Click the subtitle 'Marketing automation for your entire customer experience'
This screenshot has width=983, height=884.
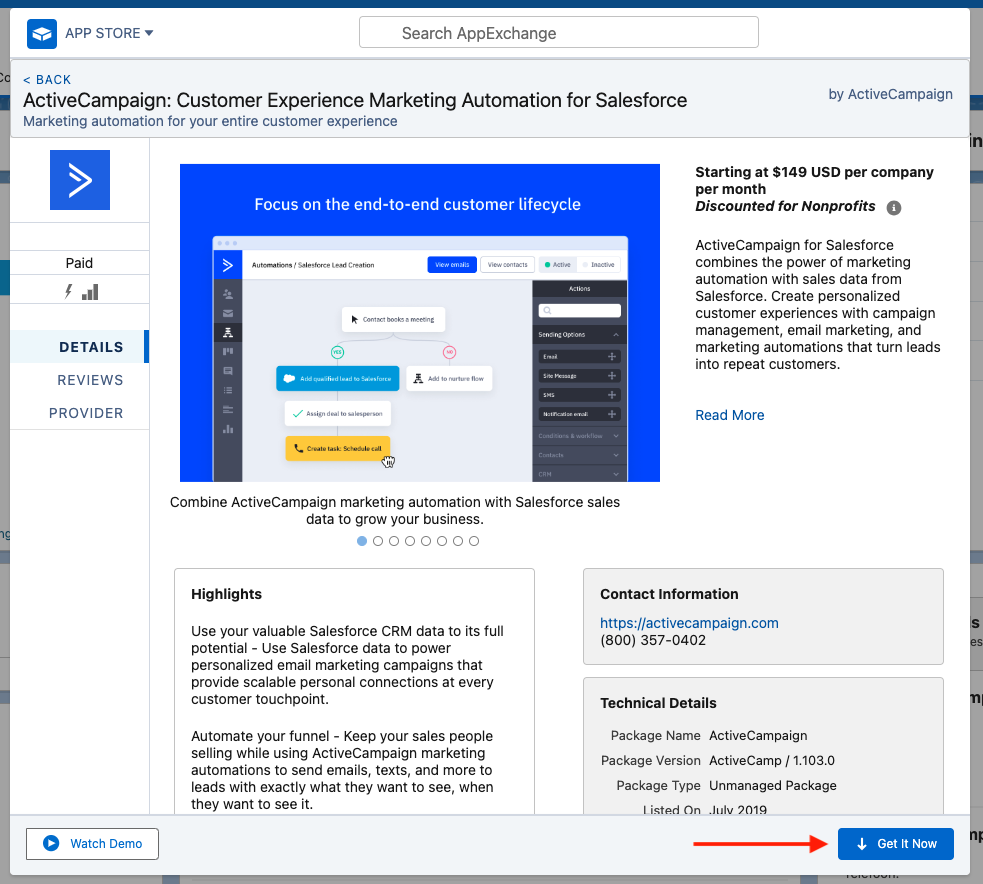[210, 122]
